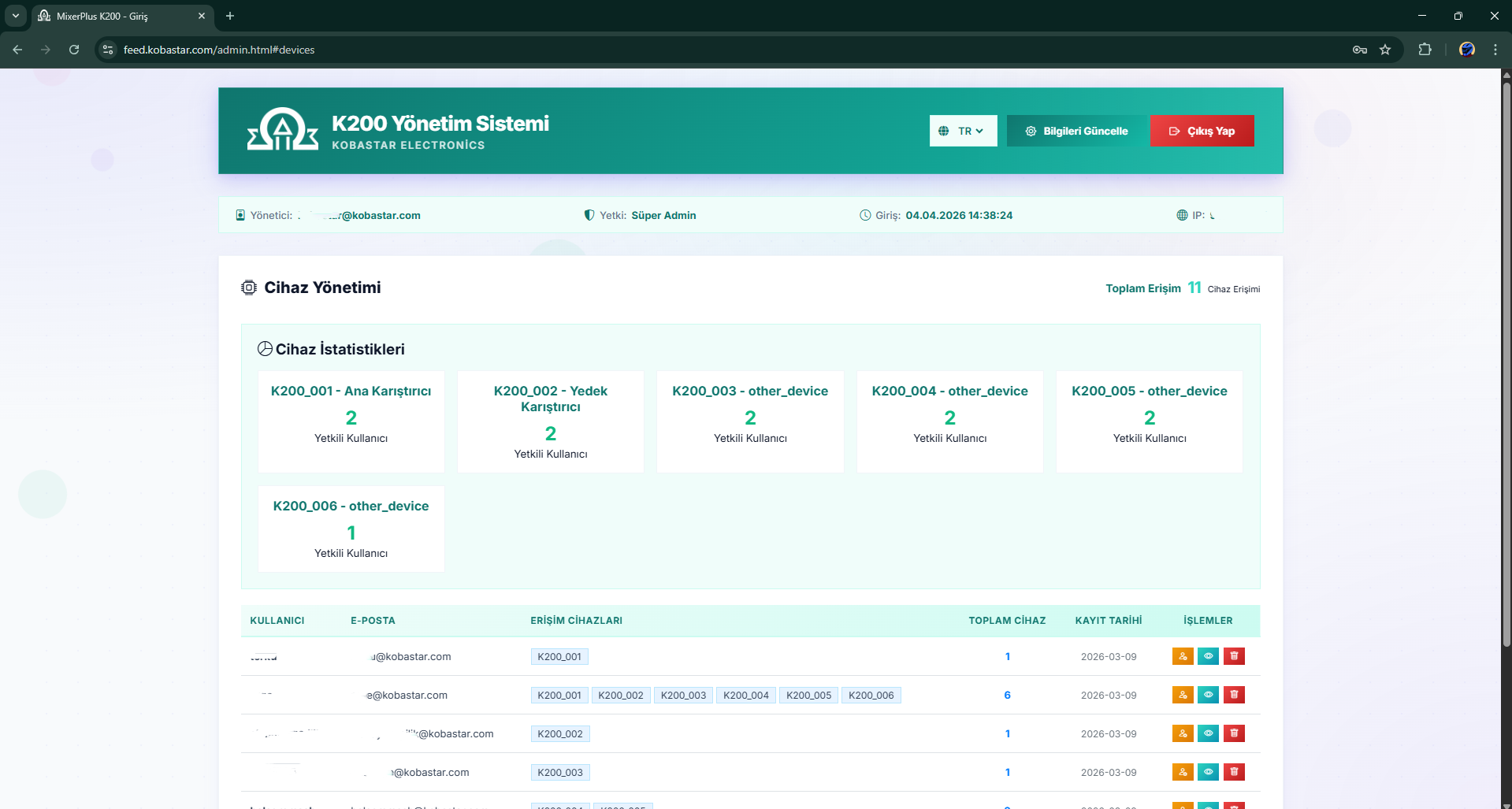Click the K200_001 - Ana Karıştırıcı stat card

click(x=351, y=421)
